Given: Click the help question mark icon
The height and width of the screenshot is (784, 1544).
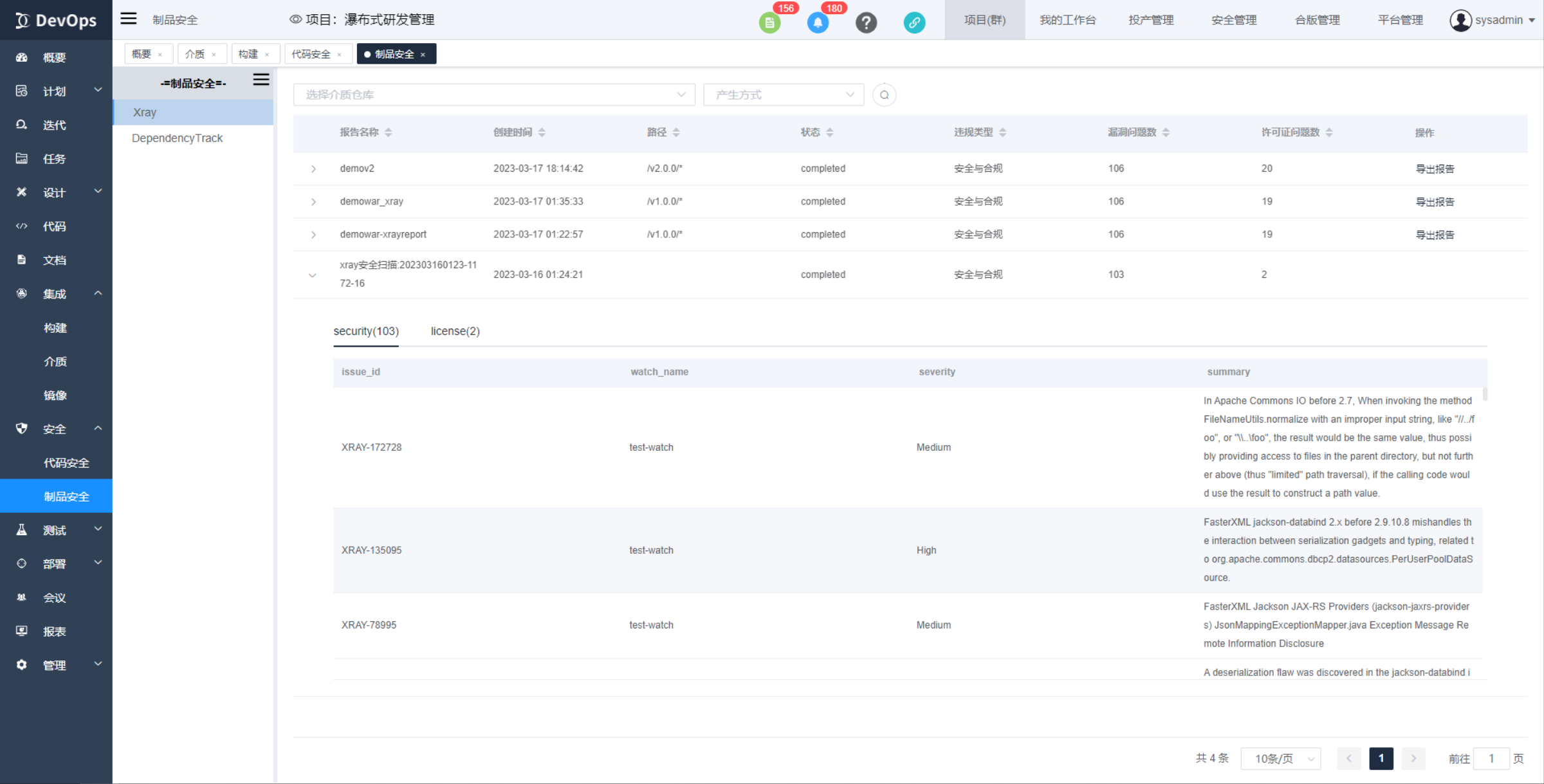Looking at the screenshot, I should (867, 22).
